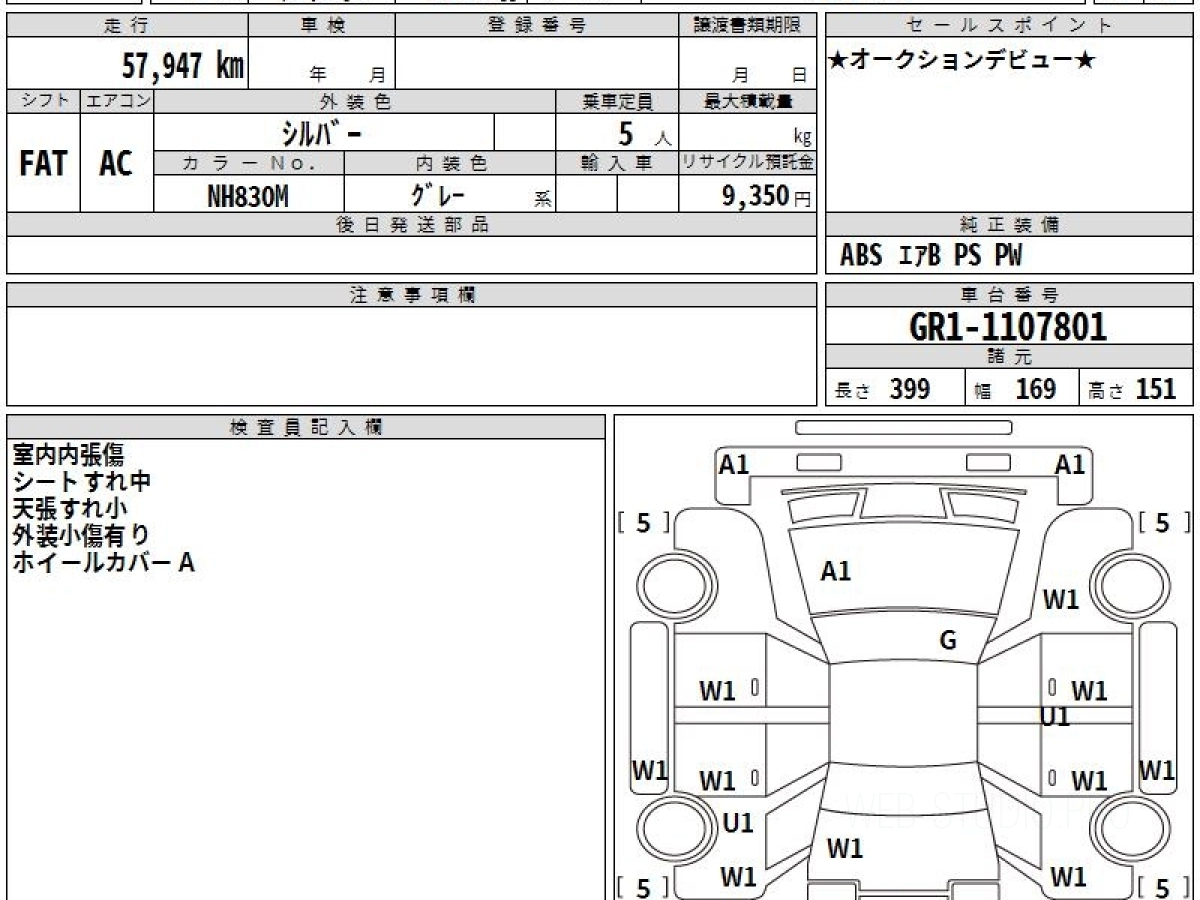Viewport: 1200px width, 900px height.
Task: Select the 外装小傷有り inspector note
Action: tap(81, 535)
